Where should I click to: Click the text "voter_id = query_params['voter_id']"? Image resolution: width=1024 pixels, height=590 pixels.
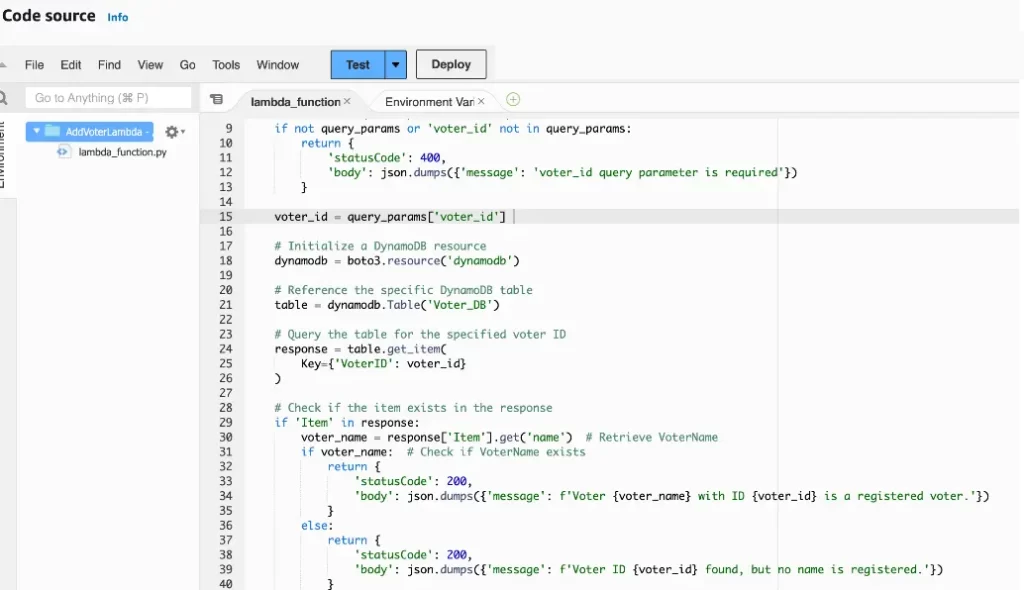390,216
